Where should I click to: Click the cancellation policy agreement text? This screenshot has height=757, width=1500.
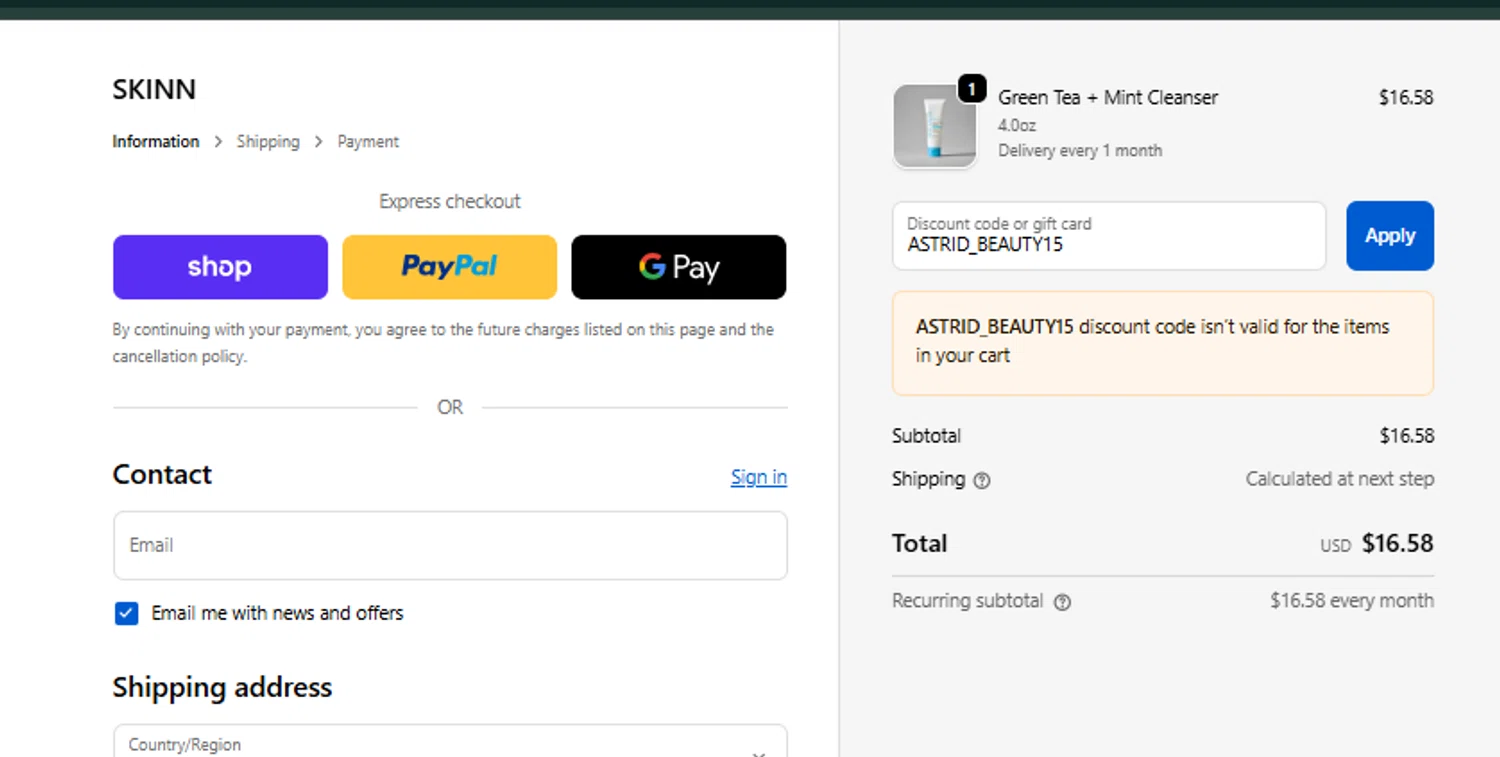[x=443, y=343]
